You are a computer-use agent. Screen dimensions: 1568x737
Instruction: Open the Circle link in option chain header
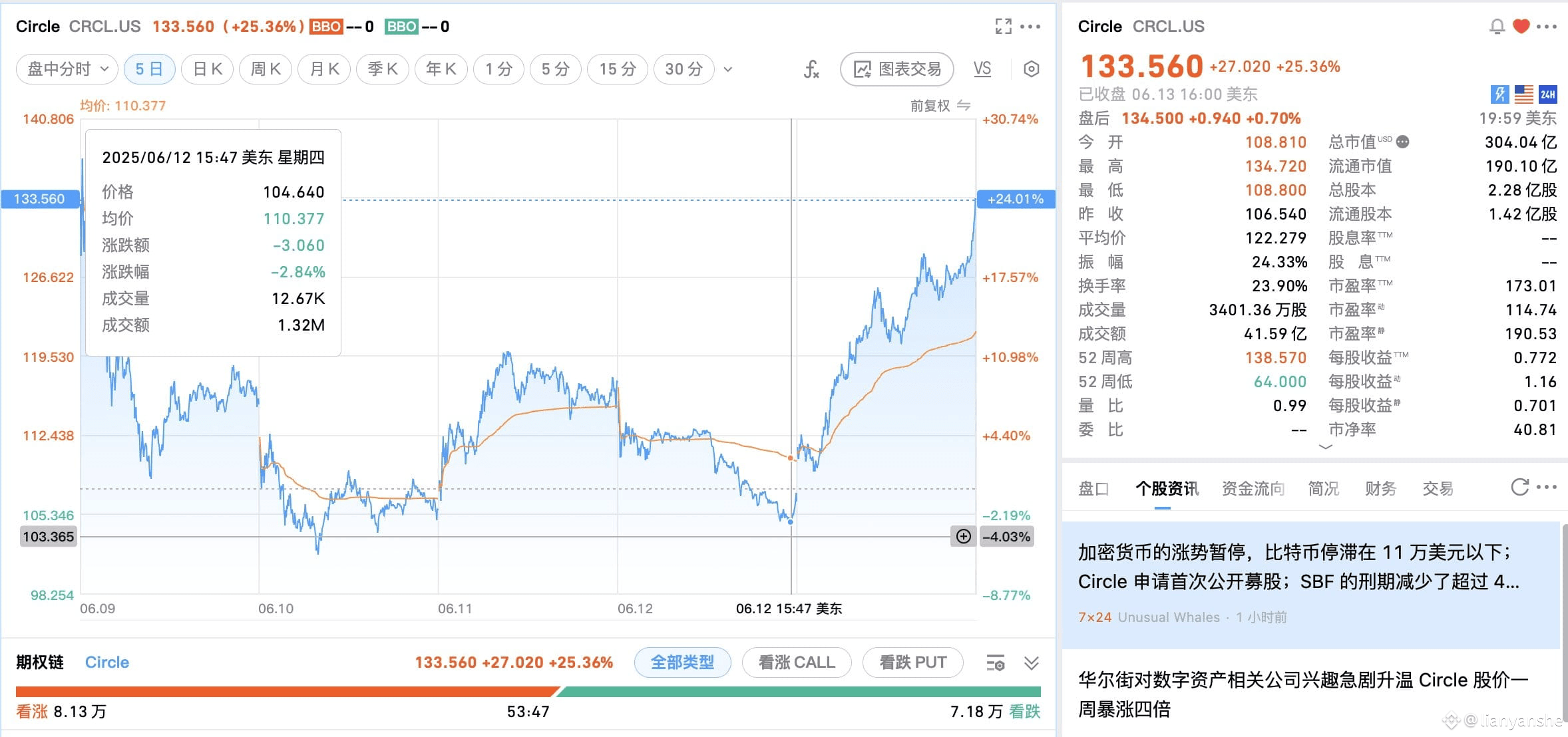click(x=107, y=663)
